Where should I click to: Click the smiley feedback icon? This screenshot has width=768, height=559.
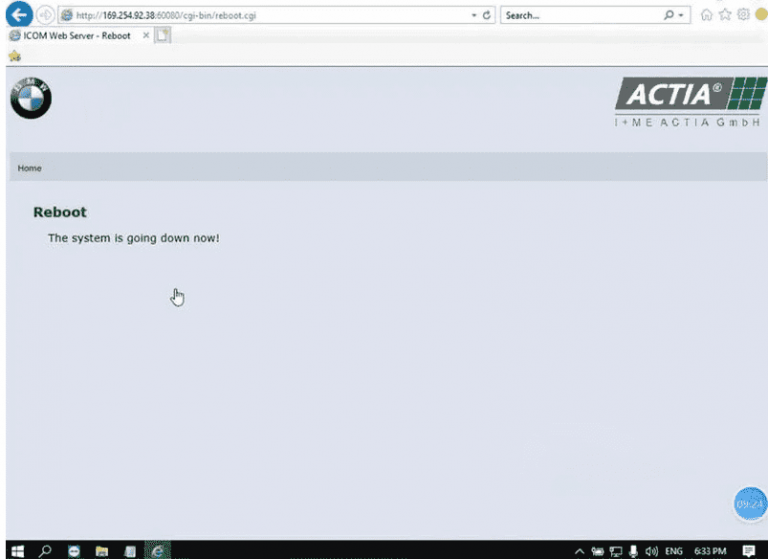pos(761,15)
